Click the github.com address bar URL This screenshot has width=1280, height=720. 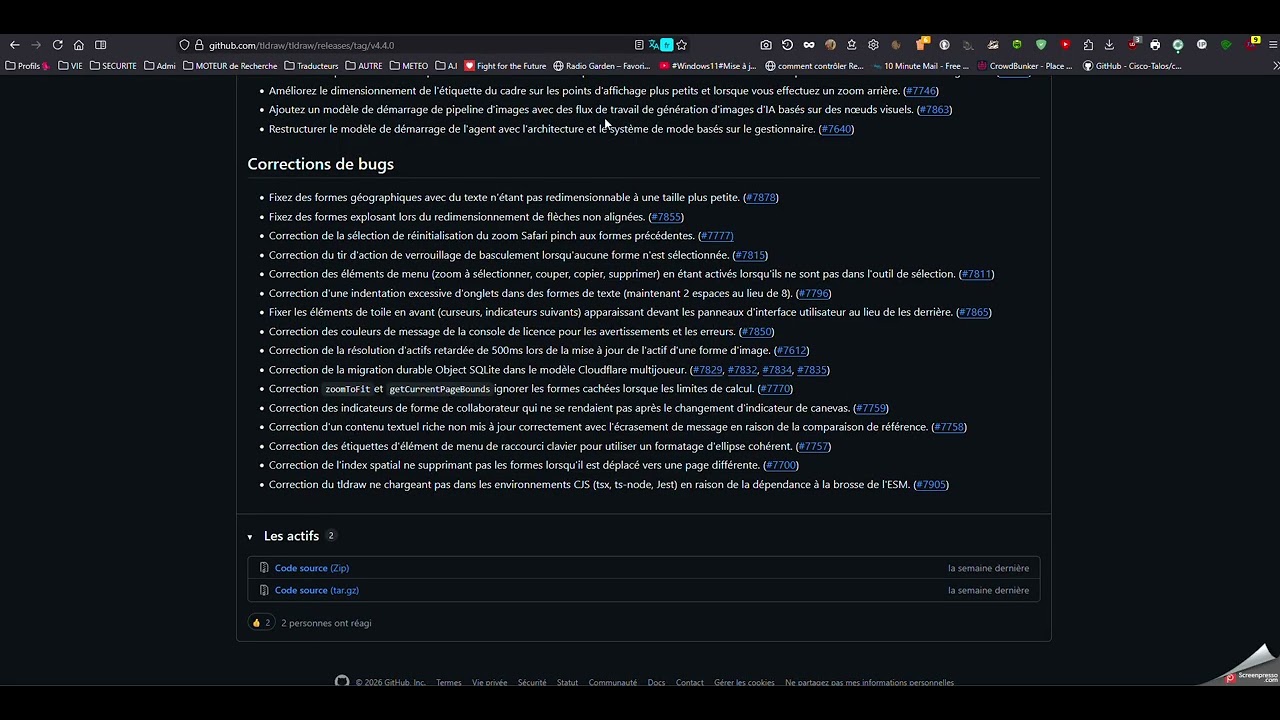[x=301, y=45]
